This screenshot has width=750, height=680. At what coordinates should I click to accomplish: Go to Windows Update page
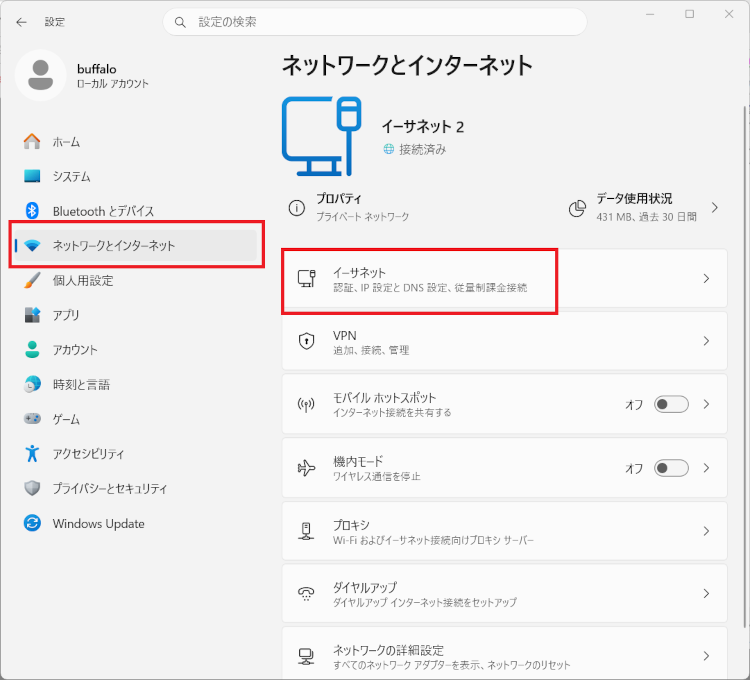[x=136, y=523]
